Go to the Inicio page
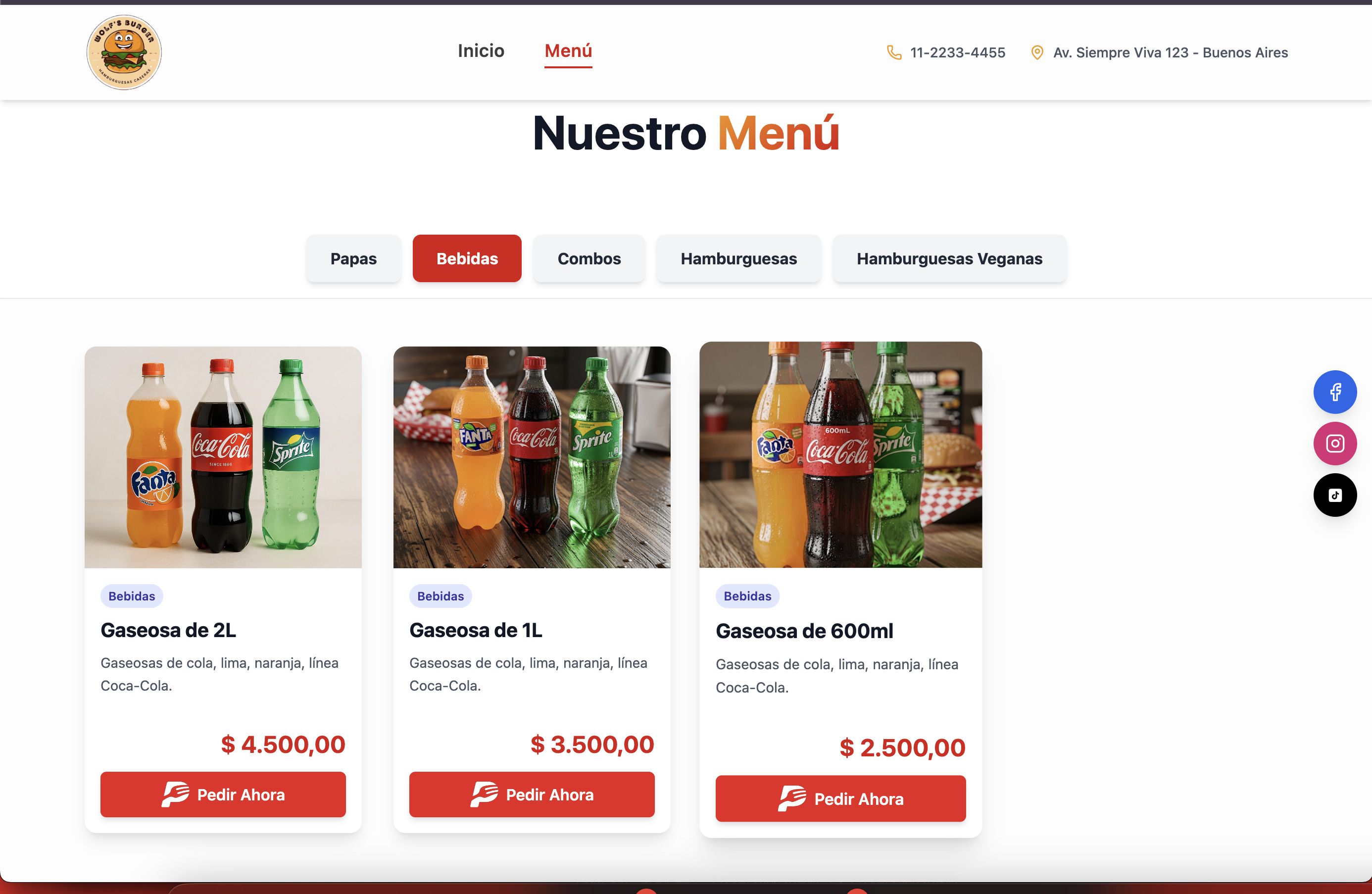The height and width of the screenshot is (894, 1372). coord(481,50)
